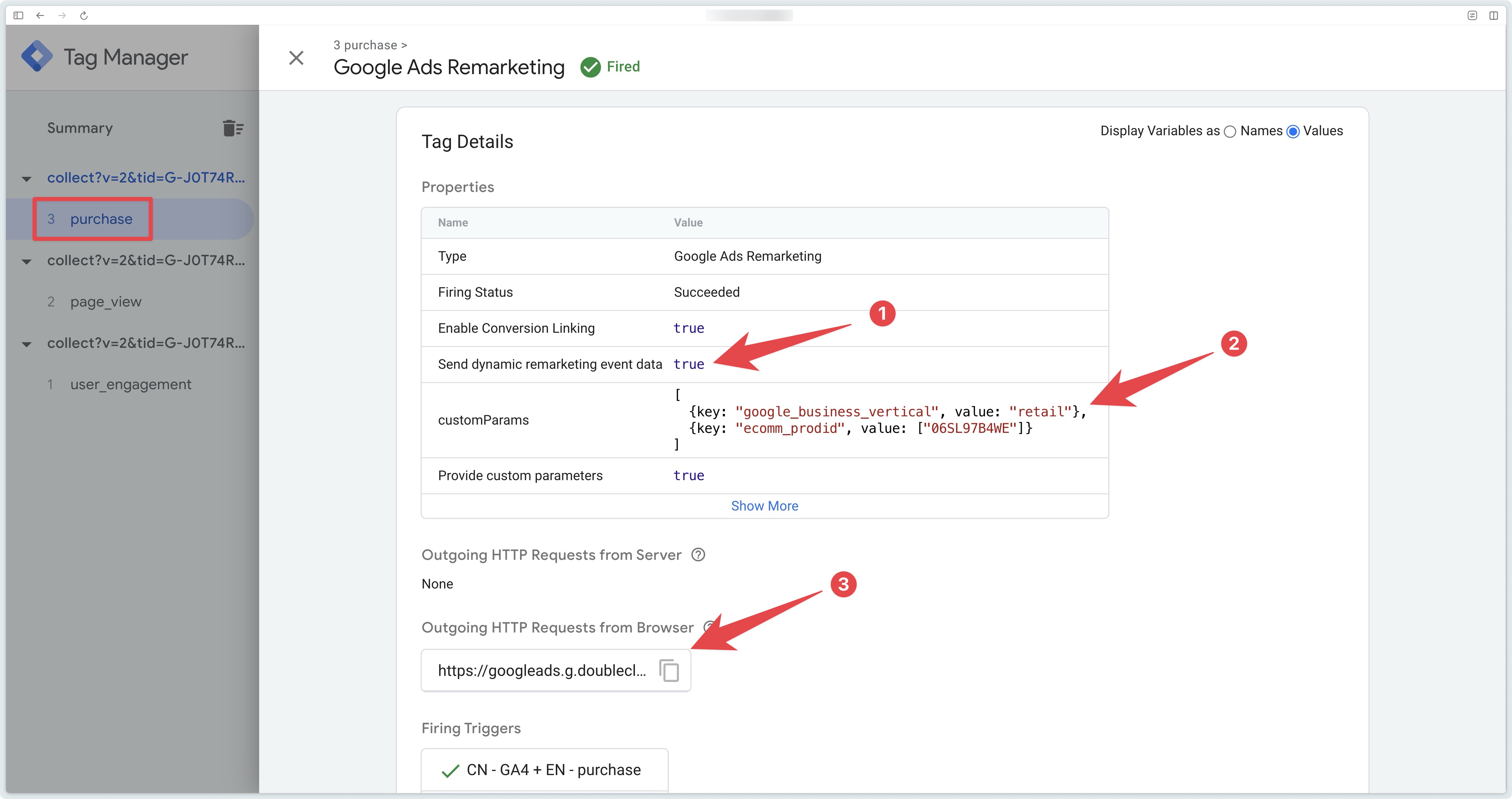Go forward in browser history
This screenshot has height=799, width=1512.
(62, 15)
